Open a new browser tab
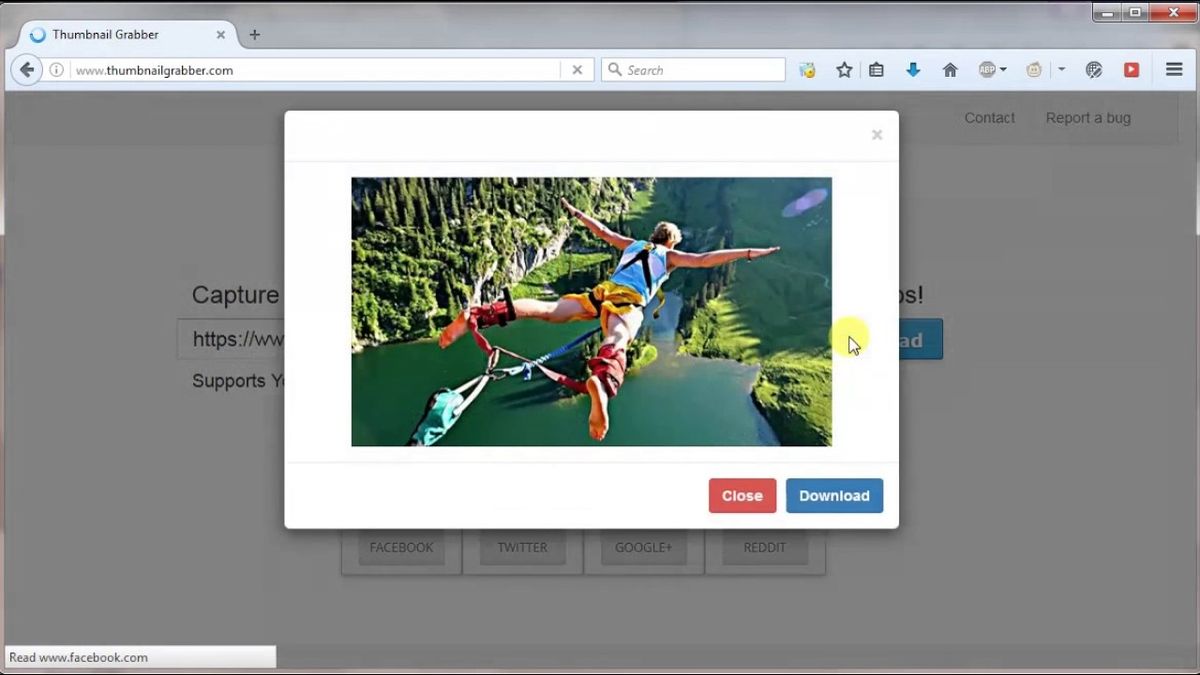 coord(254,33)
